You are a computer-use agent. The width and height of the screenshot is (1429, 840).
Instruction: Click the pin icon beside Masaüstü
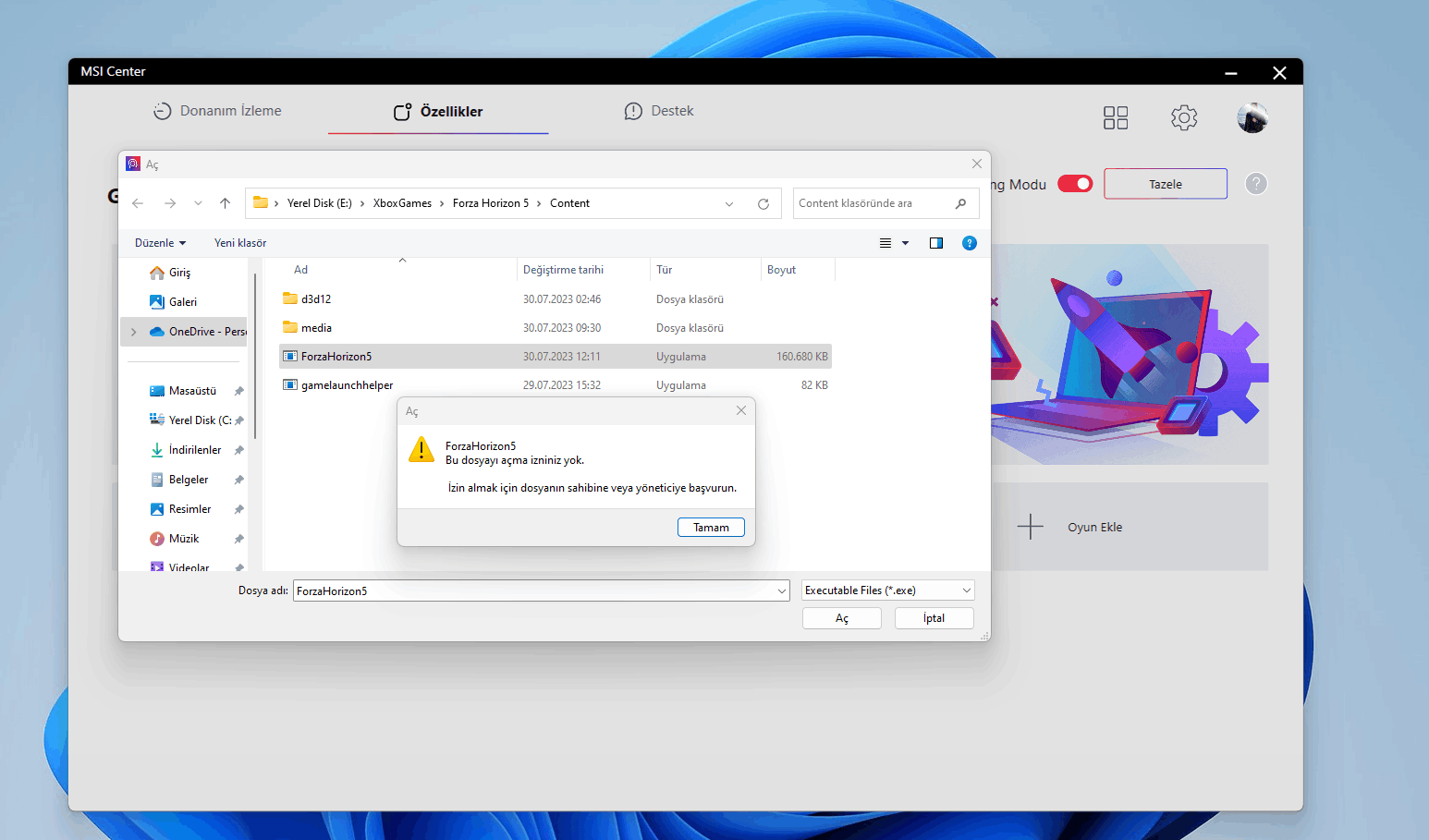click(x=238, y=391)
